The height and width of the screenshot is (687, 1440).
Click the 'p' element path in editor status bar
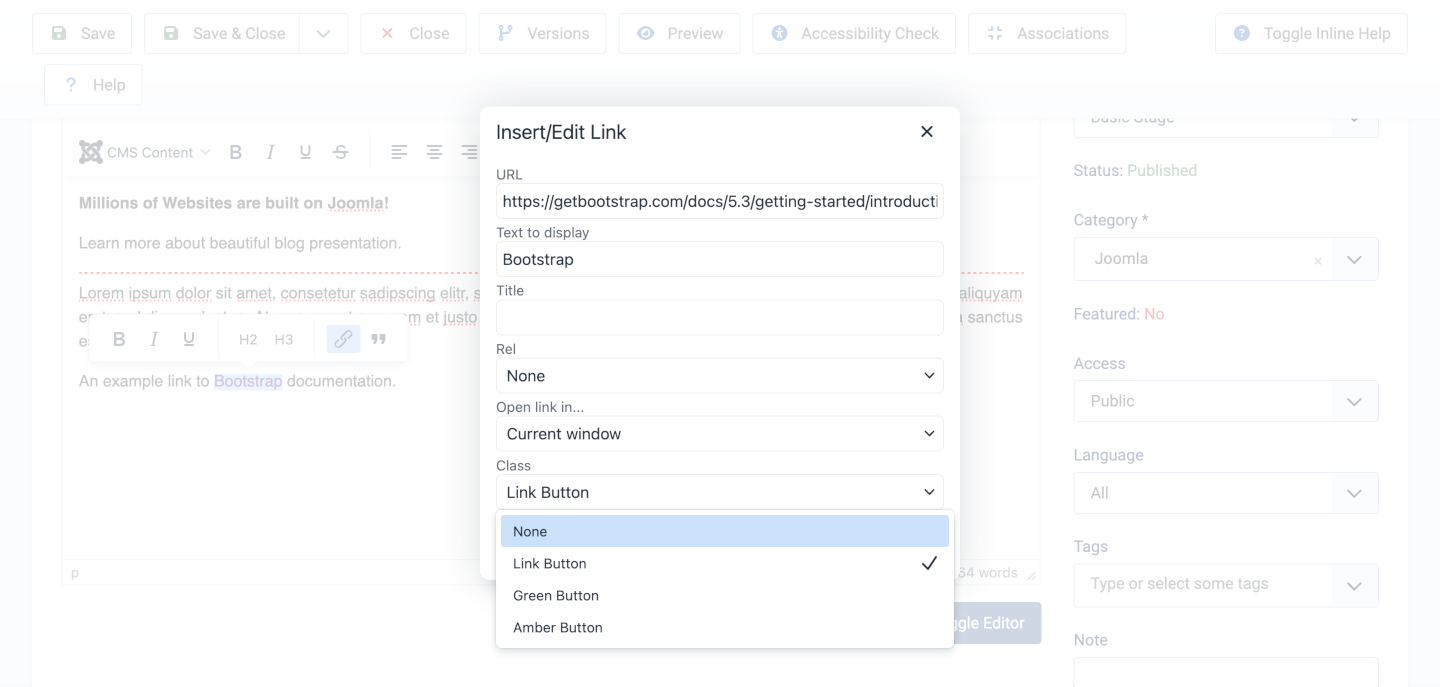pyautogui.click(x=75, y=573)
